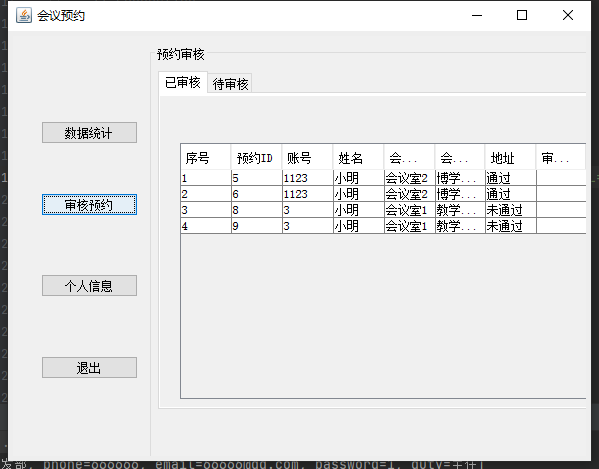Click the 退出 button
This screenshot has width=599, height=469.
coord(89,367)
